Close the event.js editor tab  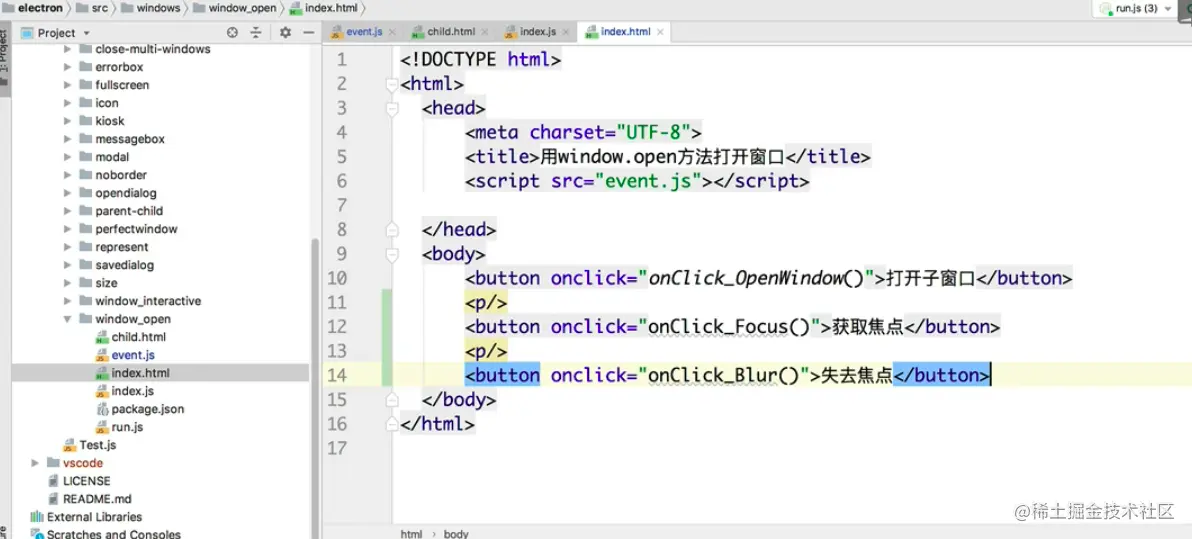392,32
